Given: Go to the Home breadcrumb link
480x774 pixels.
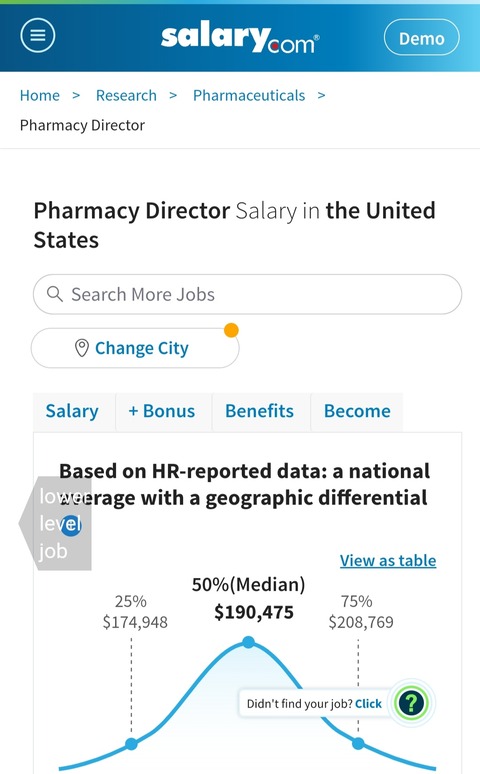Looking at the screenshot, I should pos(40,95).
